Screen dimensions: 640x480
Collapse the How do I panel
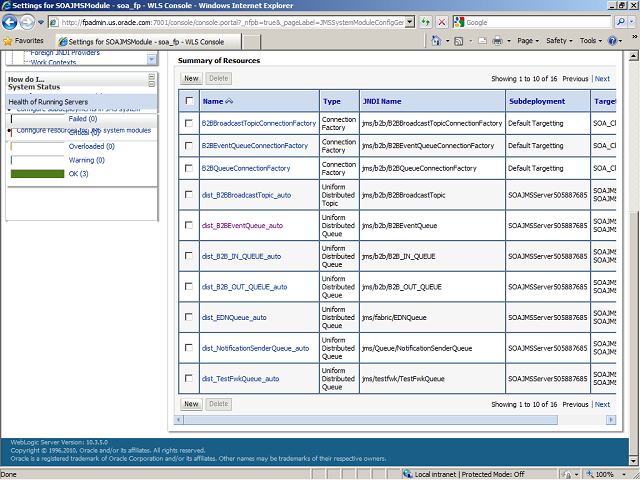click(152, 78)
